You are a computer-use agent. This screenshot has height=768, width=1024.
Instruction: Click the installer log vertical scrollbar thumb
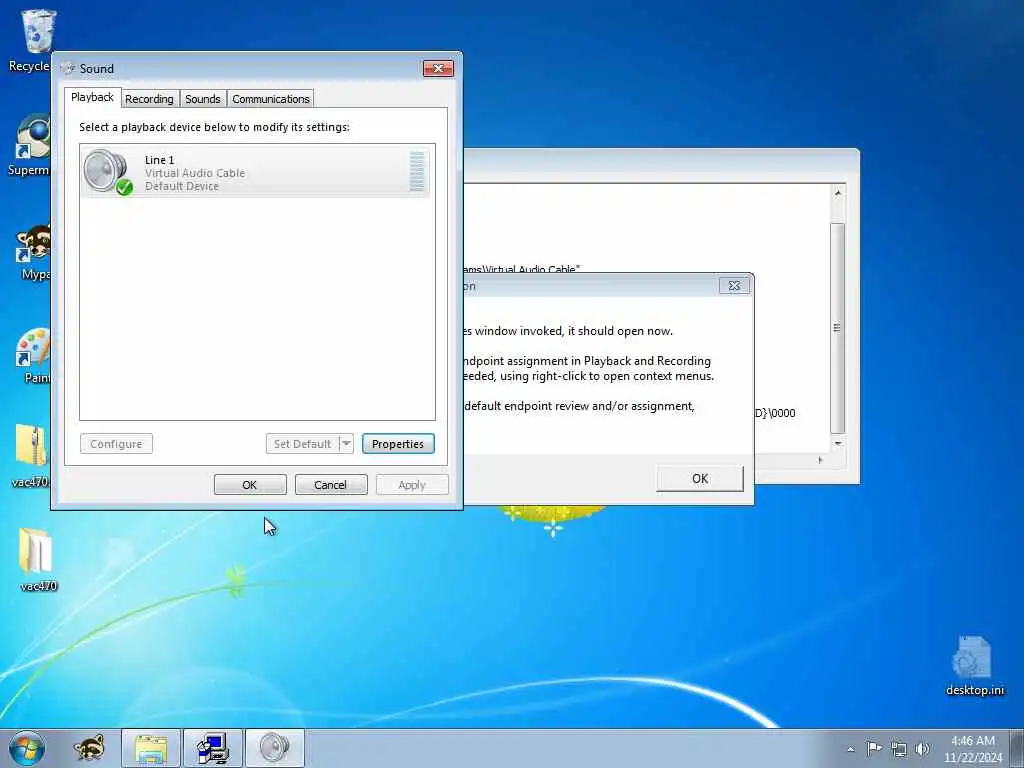point(838,328)
